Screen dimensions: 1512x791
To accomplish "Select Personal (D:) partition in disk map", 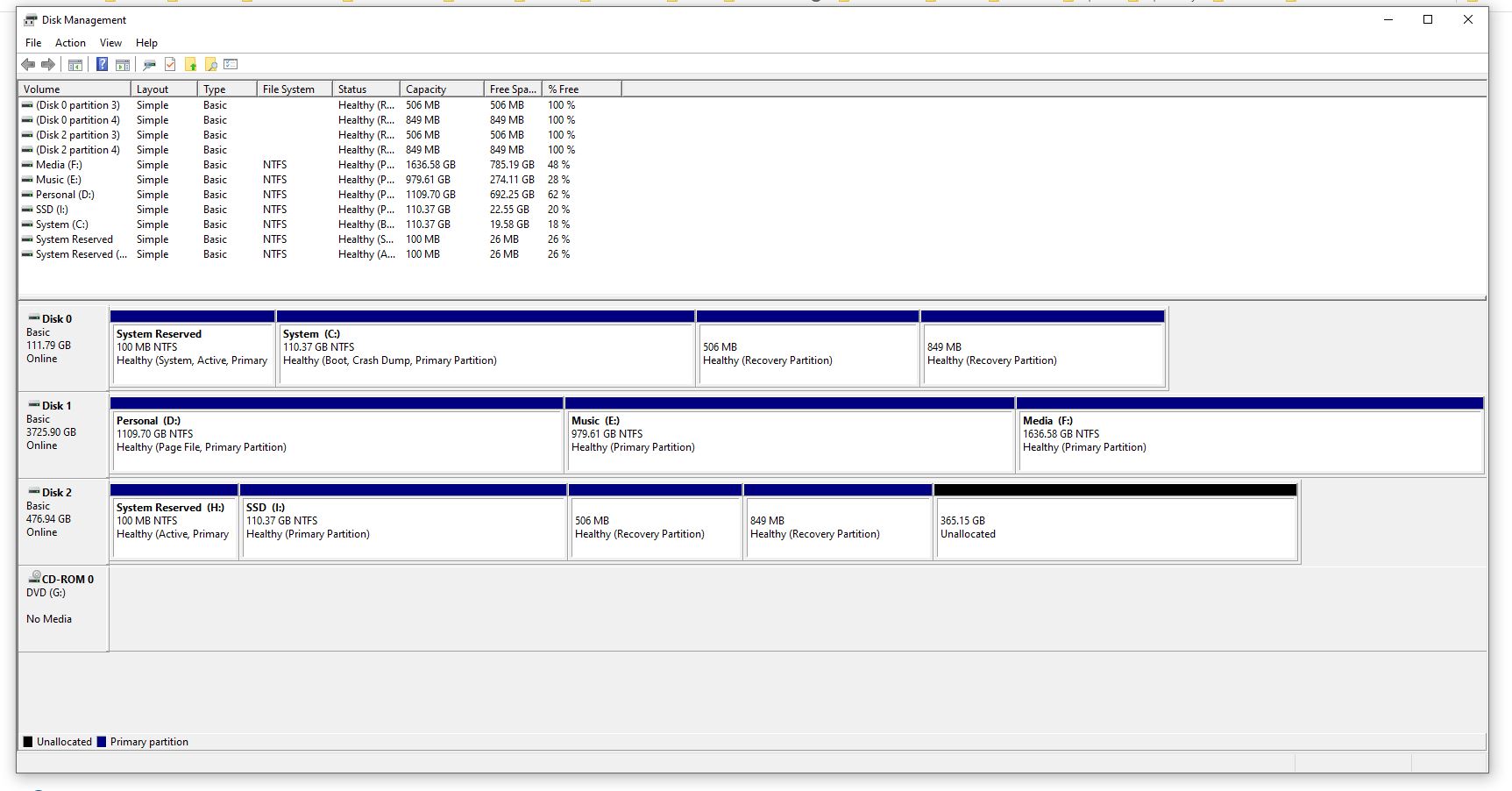I will (337, 434).
